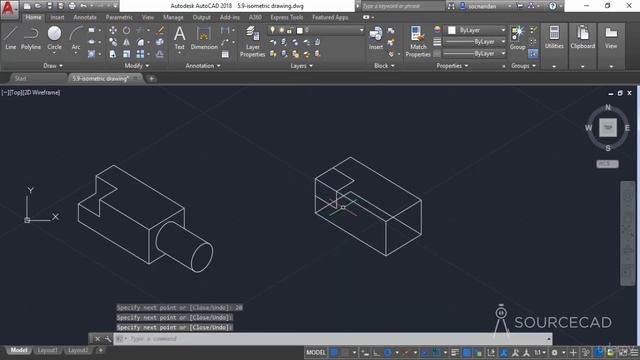Click the MODEL status bar button

[316, 353]
